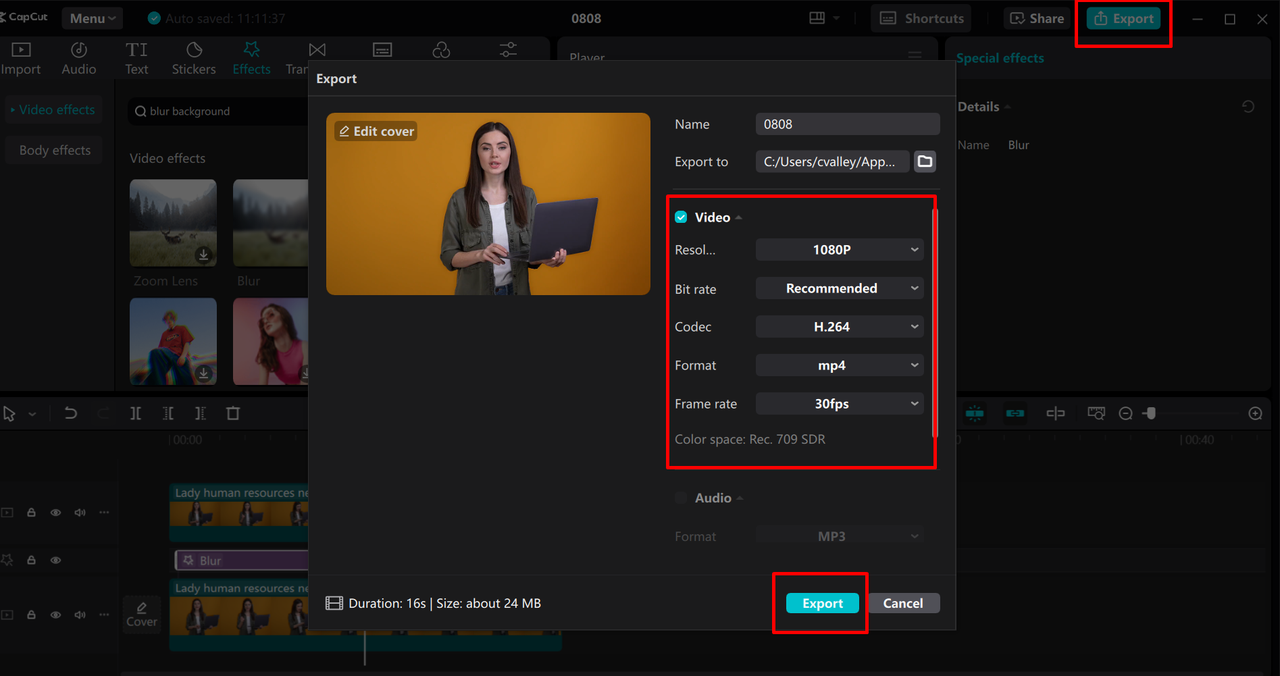This screenshot has height=676, width=1280.
Task: Download the Zoom Lens video effect
Action: tap(203, 255)
